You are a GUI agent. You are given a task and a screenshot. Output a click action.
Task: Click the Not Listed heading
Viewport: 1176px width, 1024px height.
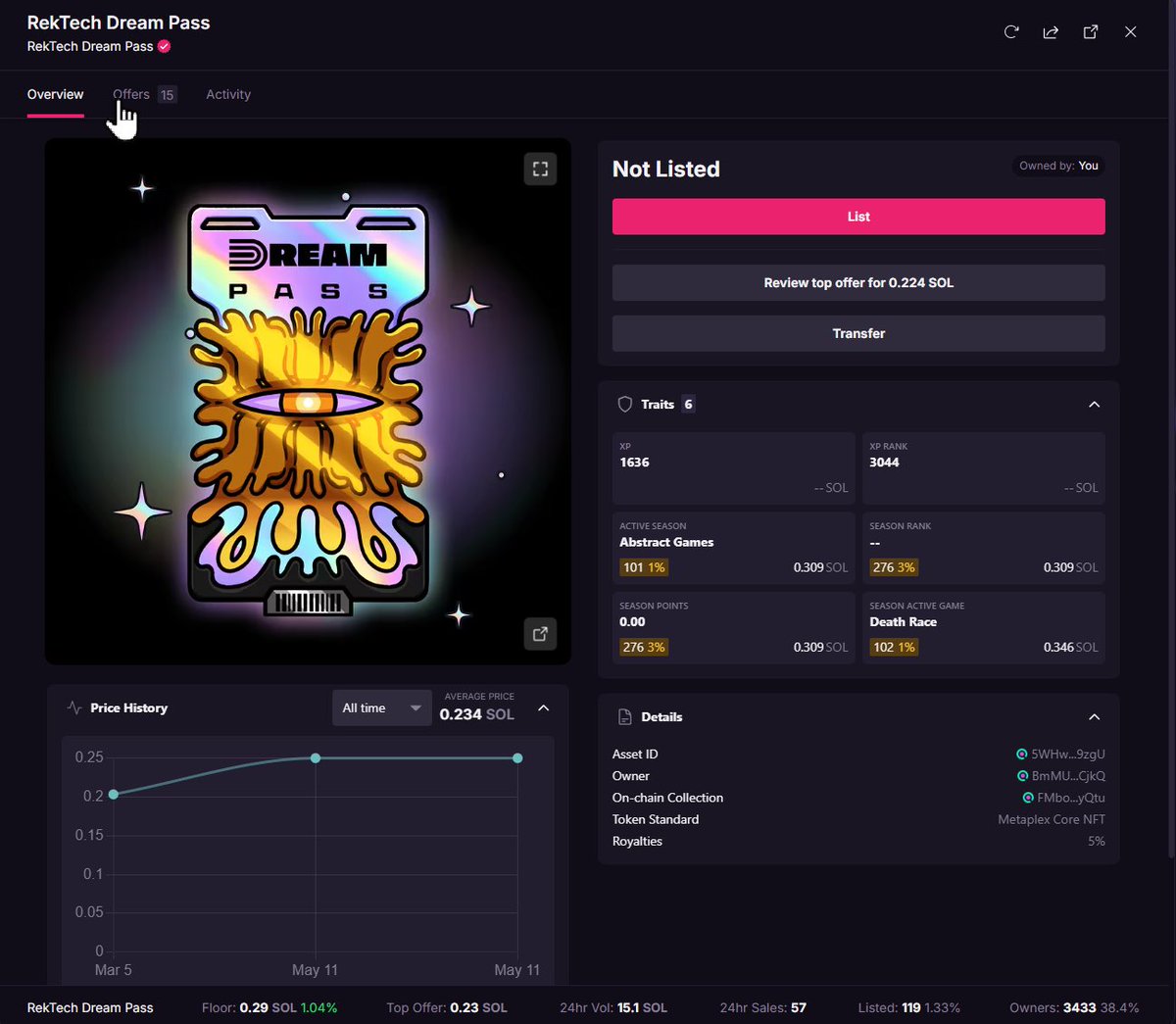click(666, 169)
